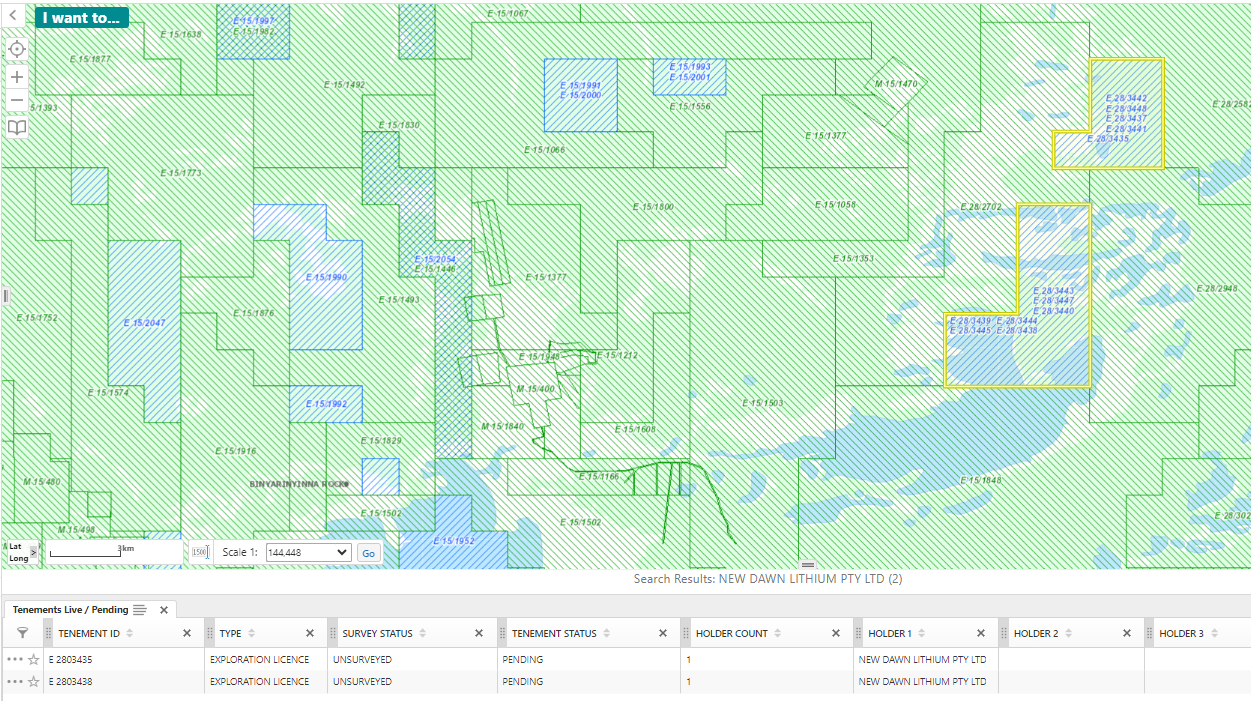
Task: Click tenement label E 15/1990 on map
Action: (x=326, y=277)
